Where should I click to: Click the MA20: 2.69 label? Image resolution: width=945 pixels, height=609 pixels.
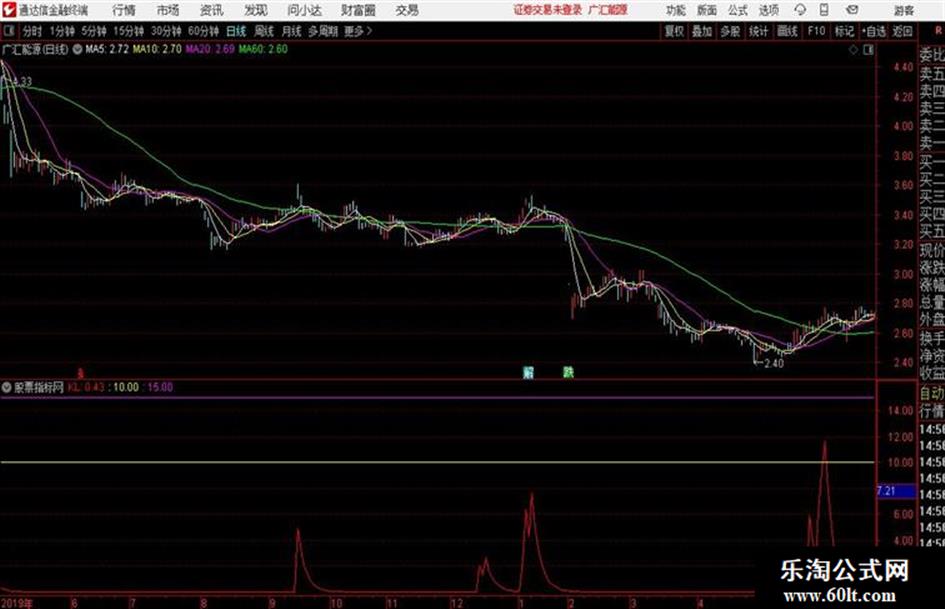click(x=210, y=49)
